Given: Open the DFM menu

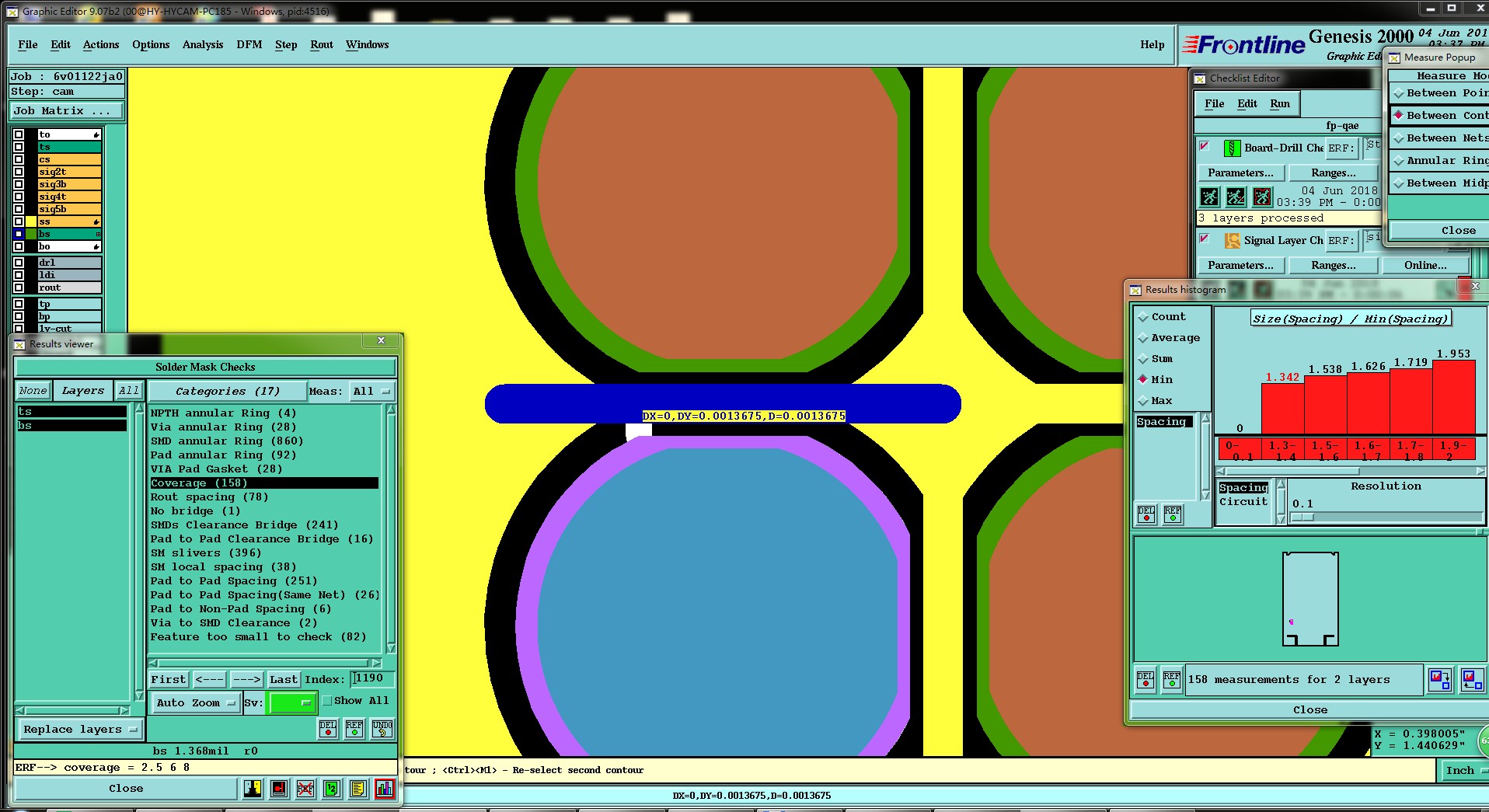Looking at the screenshot, I should click(x=249, y=44).
